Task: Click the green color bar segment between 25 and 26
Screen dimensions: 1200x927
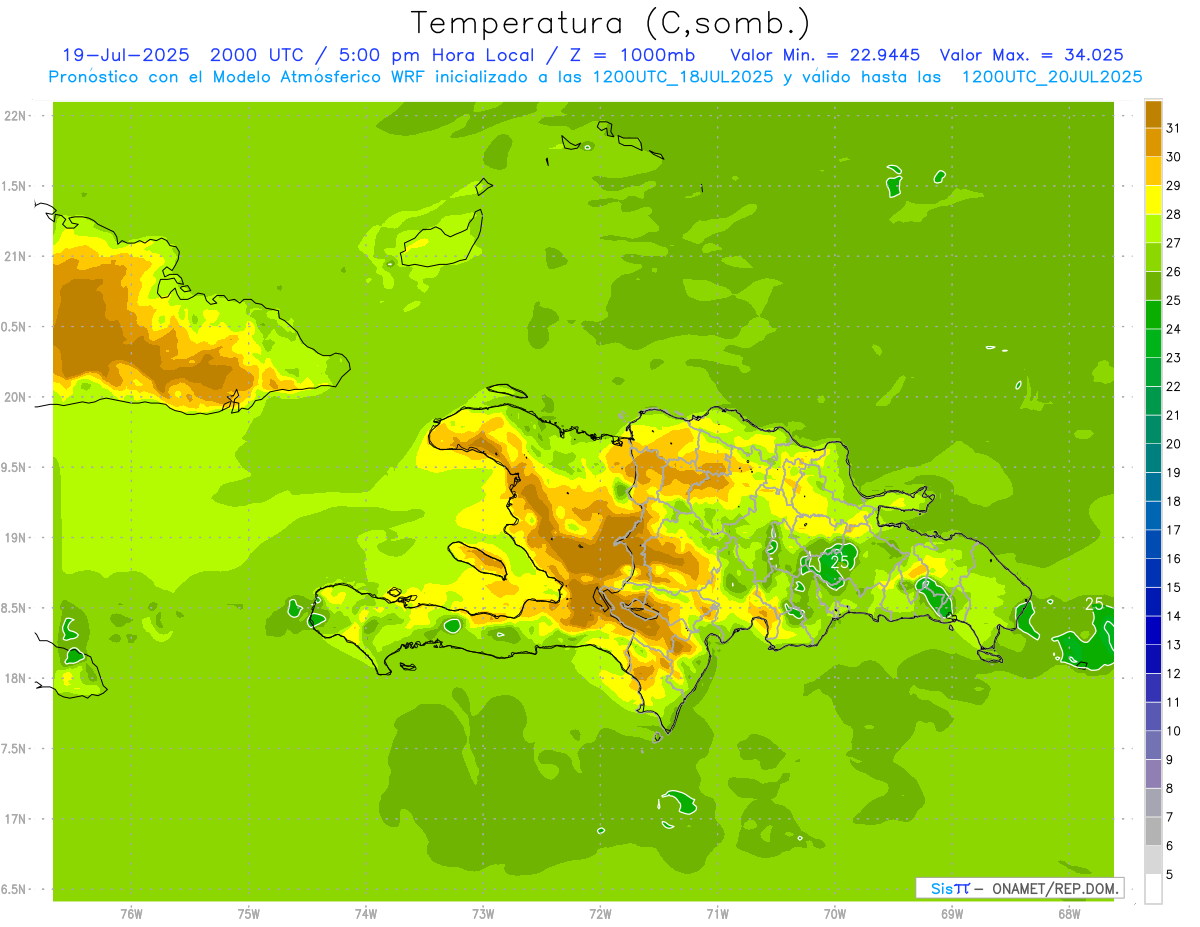Action: (1153, 286)
